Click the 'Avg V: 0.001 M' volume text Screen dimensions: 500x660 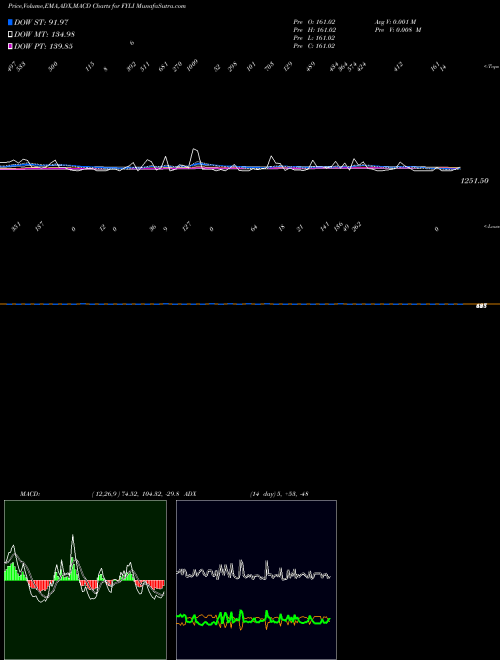click(x=396, y=22)
